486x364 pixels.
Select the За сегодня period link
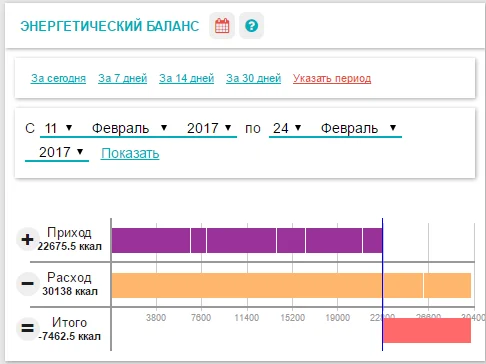[x=58, y=78]
